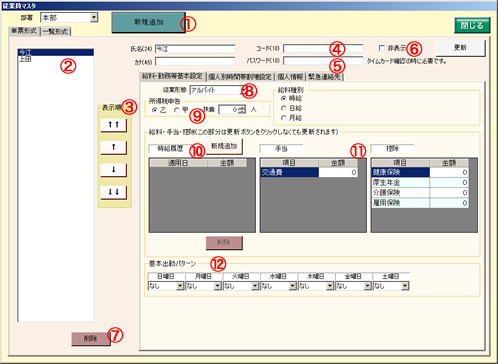498x364 pixels.
Task: Open the 木曜日 pattern dropdown
Action: click(x=316, y=286)
